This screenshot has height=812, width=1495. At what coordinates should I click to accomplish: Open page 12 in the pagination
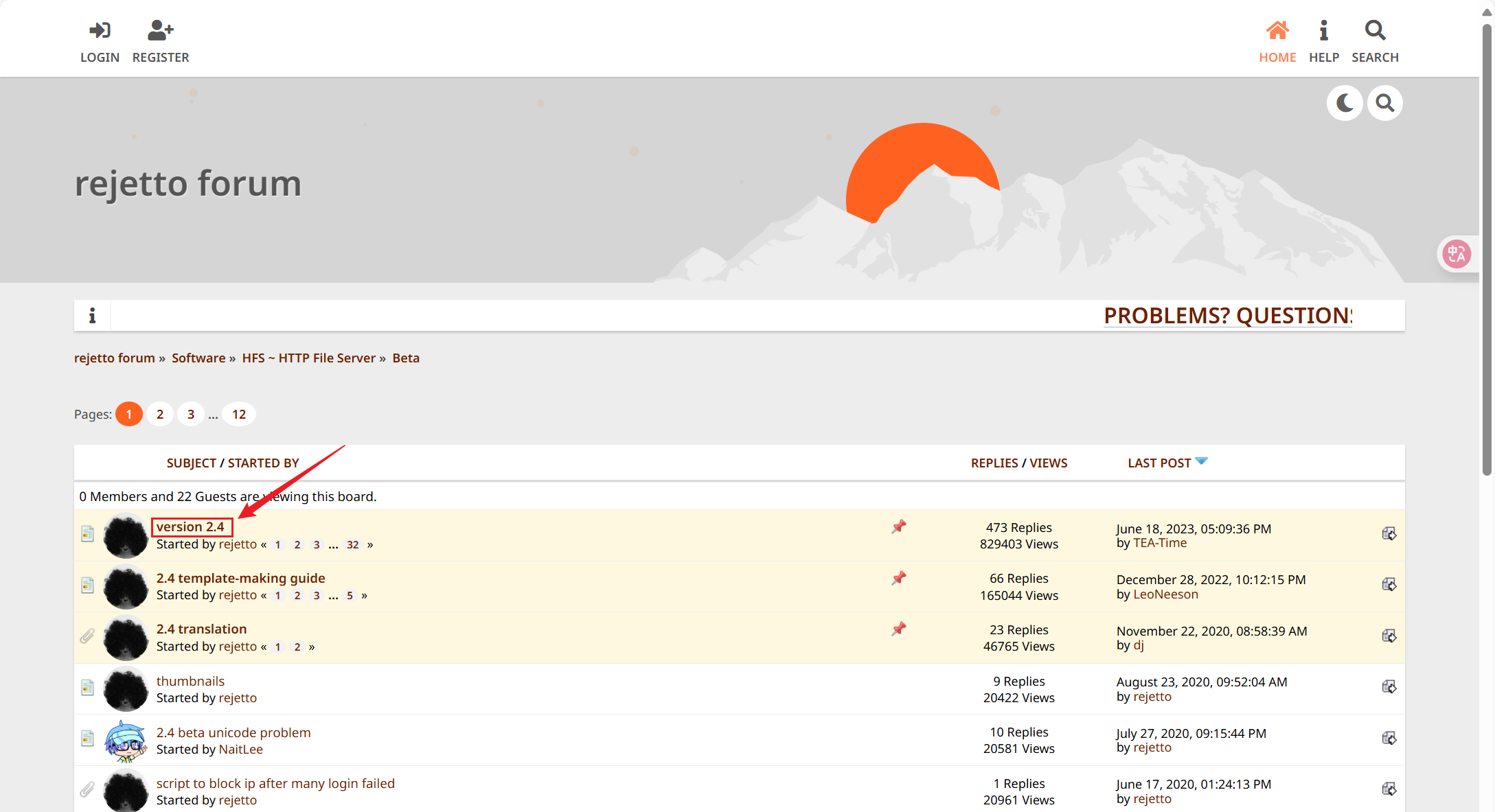[x=239, y=415]
